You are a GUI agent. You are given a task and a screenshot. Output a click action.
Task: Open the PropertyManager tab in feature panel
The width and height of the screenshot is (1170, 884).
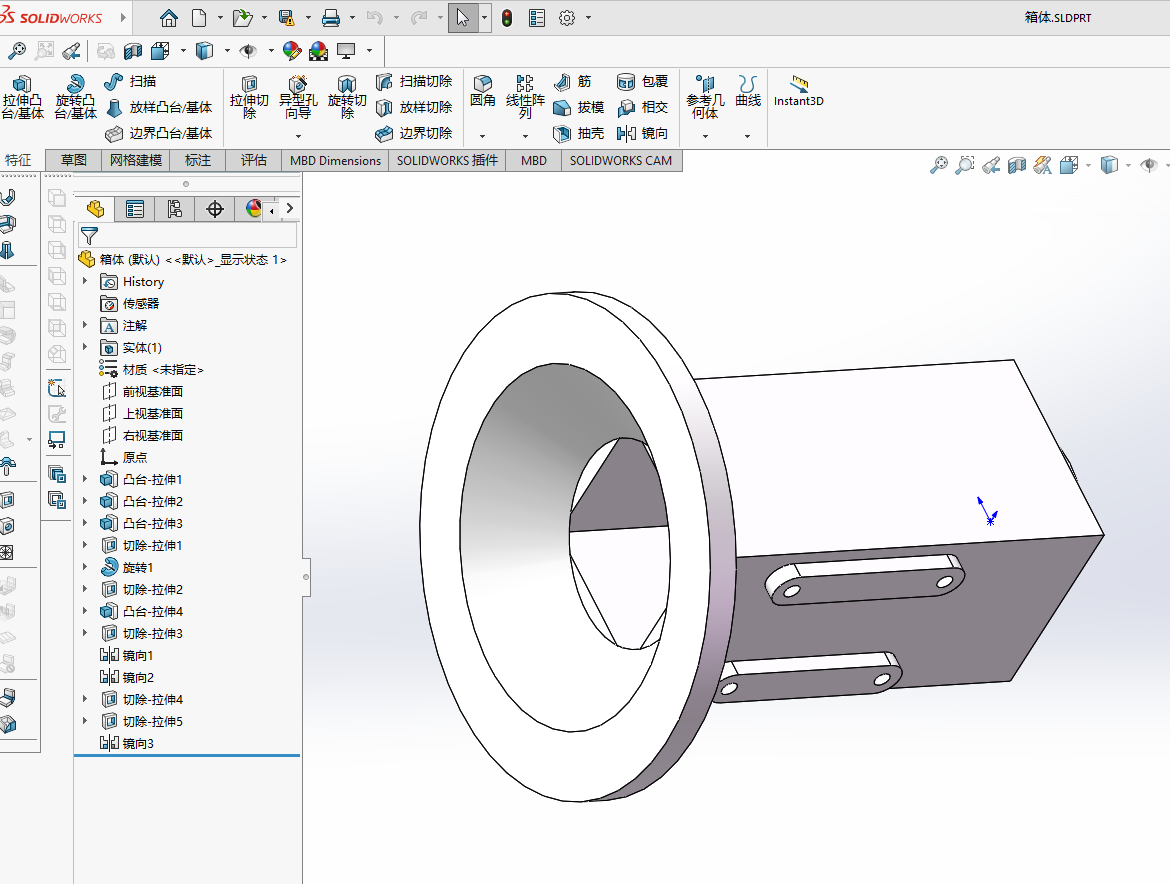coord(135,210)
